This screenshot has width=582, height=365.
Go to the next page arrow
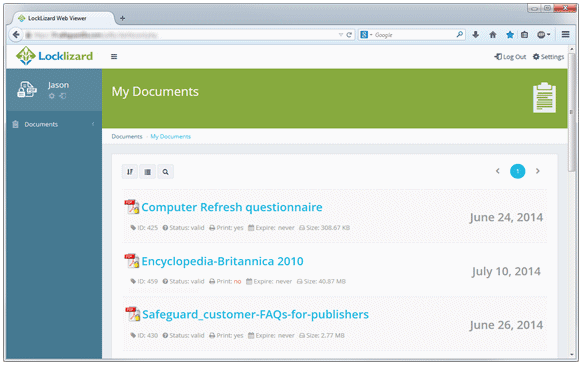pyautogui.click(x=537, y=171)
